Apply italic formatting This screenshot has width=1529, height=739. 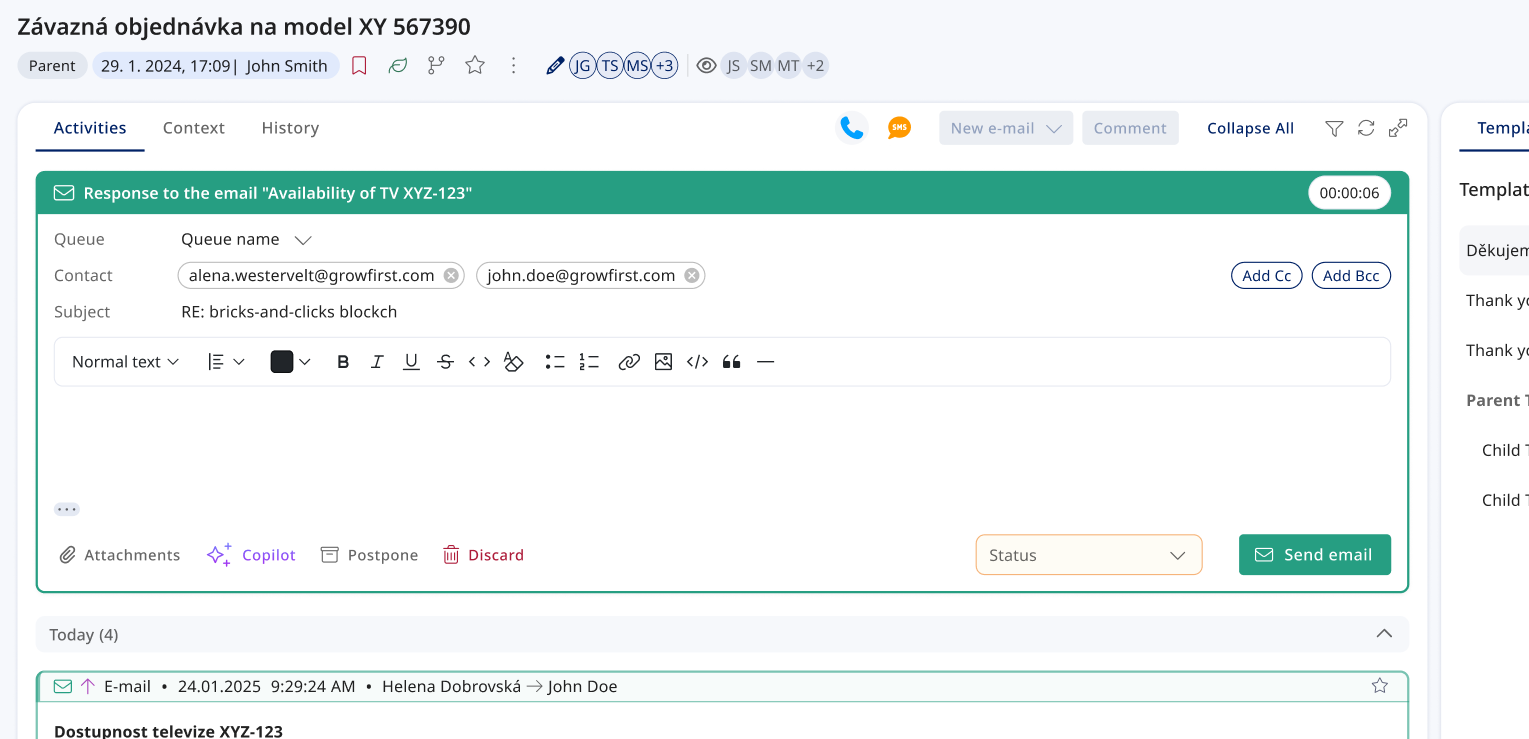pyautogui.click(x=377, y=361)
